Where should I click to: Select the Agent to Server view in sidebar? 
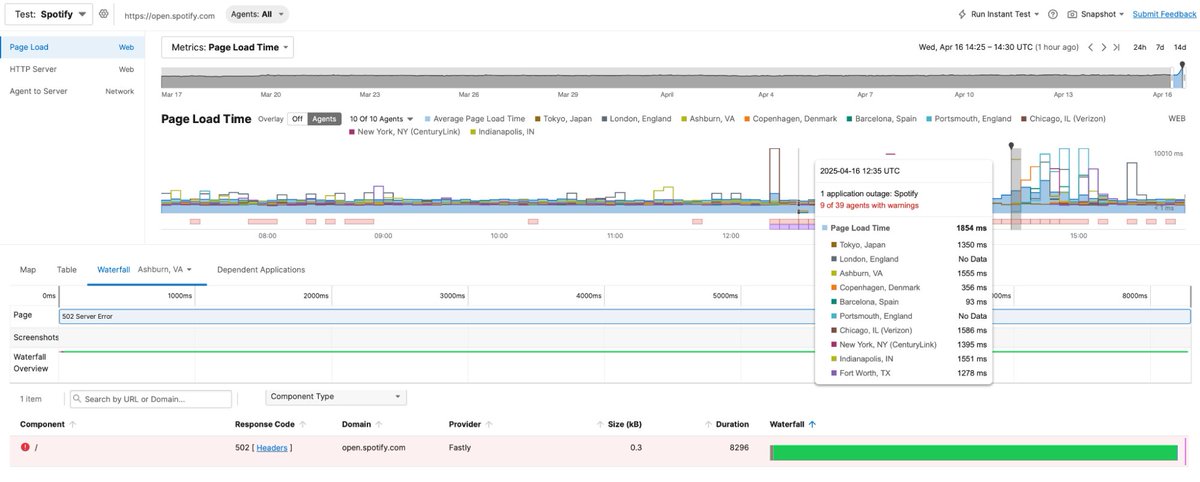coord(72,91)
